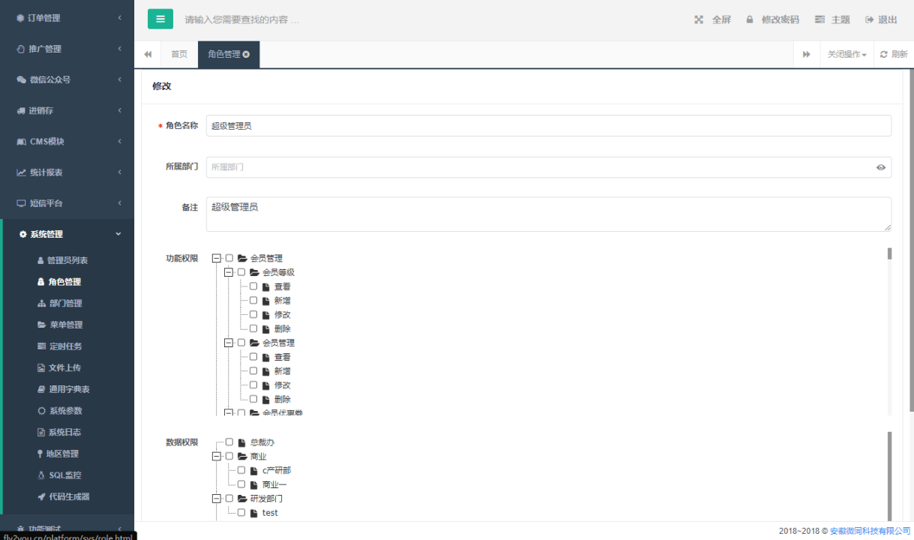
Task: Click the 系统参数 circle icon
Action: [41, 411]
